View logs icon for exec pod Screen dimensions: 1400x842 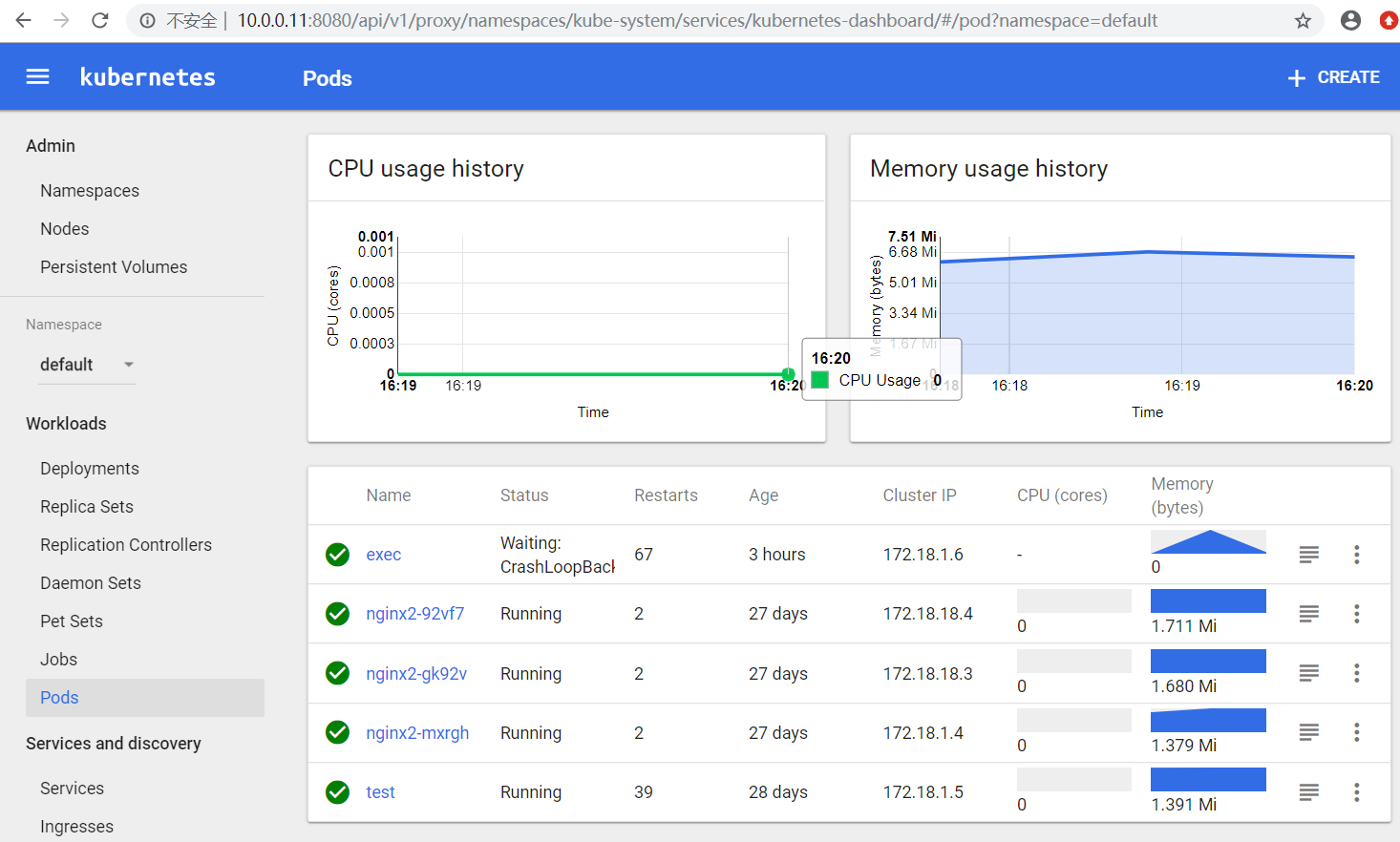pyautogui.click(x=1309, y=555)
